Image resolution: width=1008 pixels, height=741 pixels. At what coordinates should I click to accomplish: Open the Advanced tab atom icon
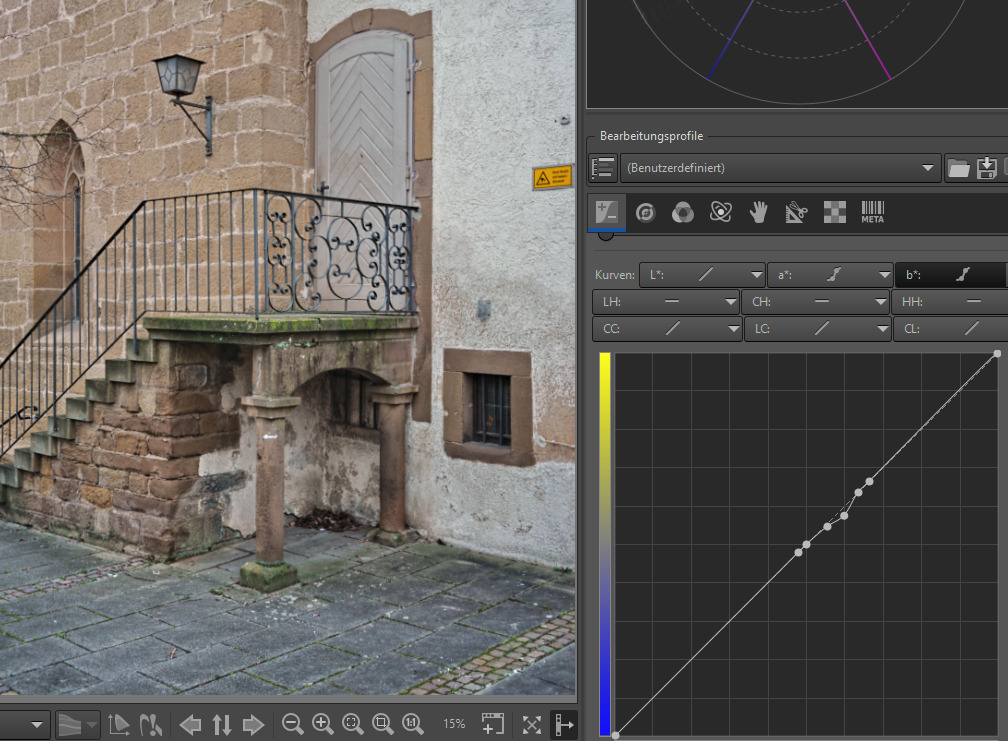(720, 212)
